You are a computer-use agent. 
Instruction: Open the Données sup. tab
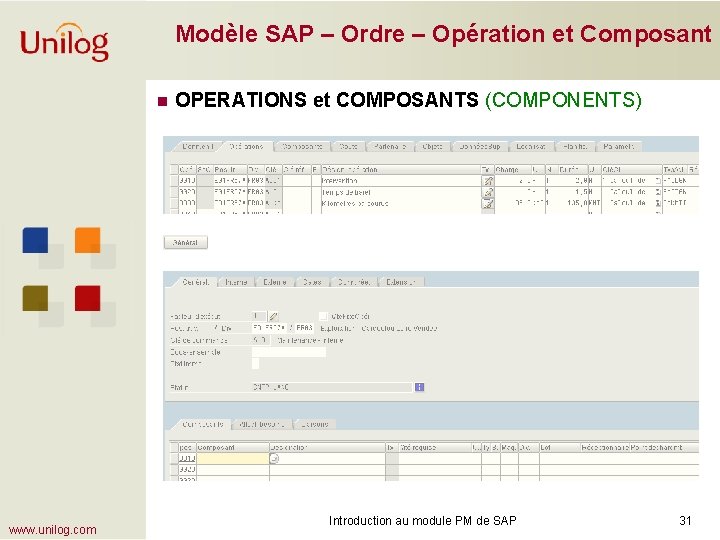(x=480, y=146)
